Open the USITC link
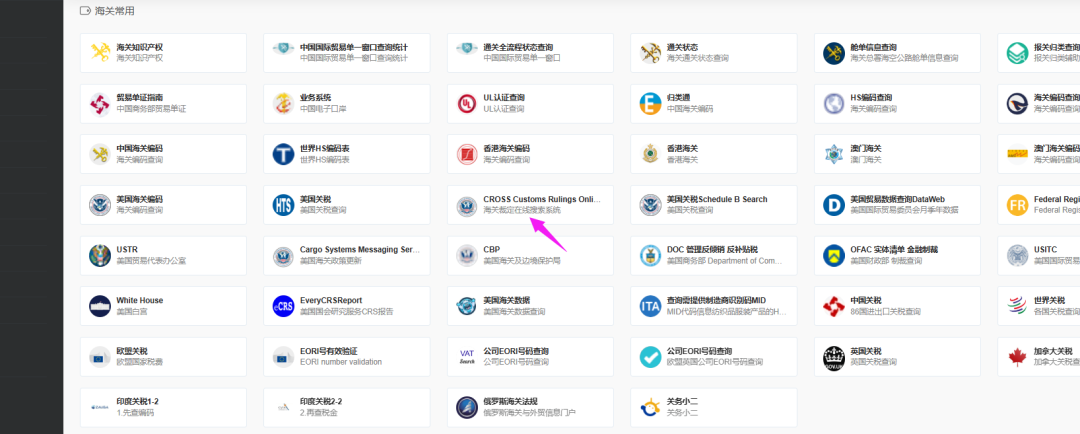The image size is (1080, 434). (x=1039, y=256)
